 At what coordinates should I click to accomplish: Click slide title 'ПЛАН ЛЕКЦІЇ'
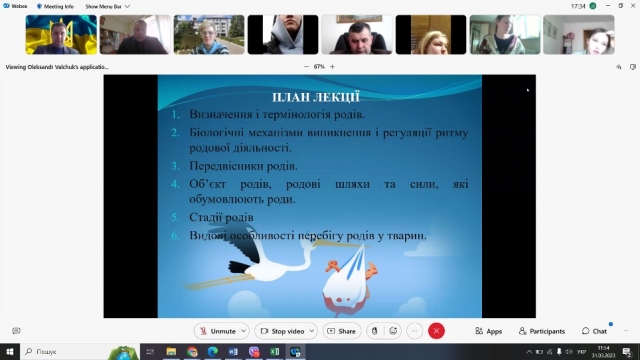point(316,97)
